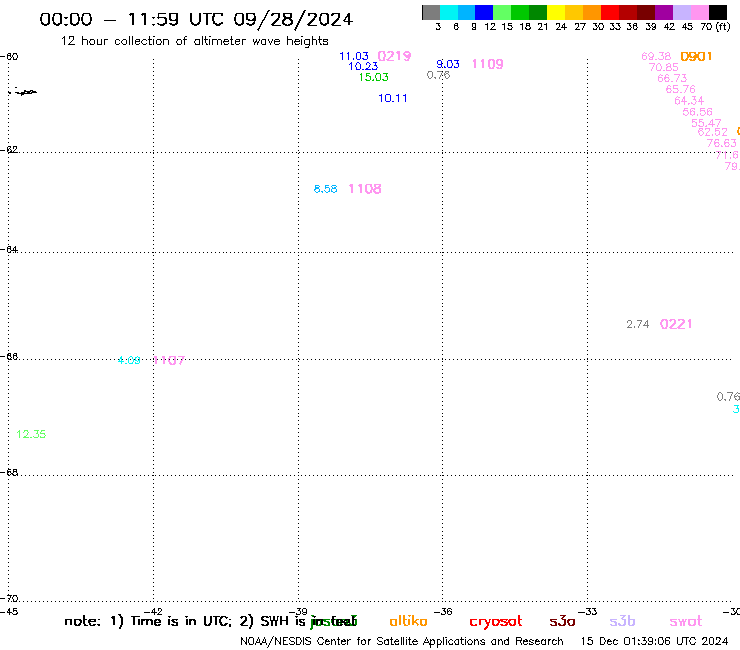Click the title '00:00 – 11:59 UTC 09/28/2024'
The width and height of the screenshot is (740, 650).
click(196, 20)
